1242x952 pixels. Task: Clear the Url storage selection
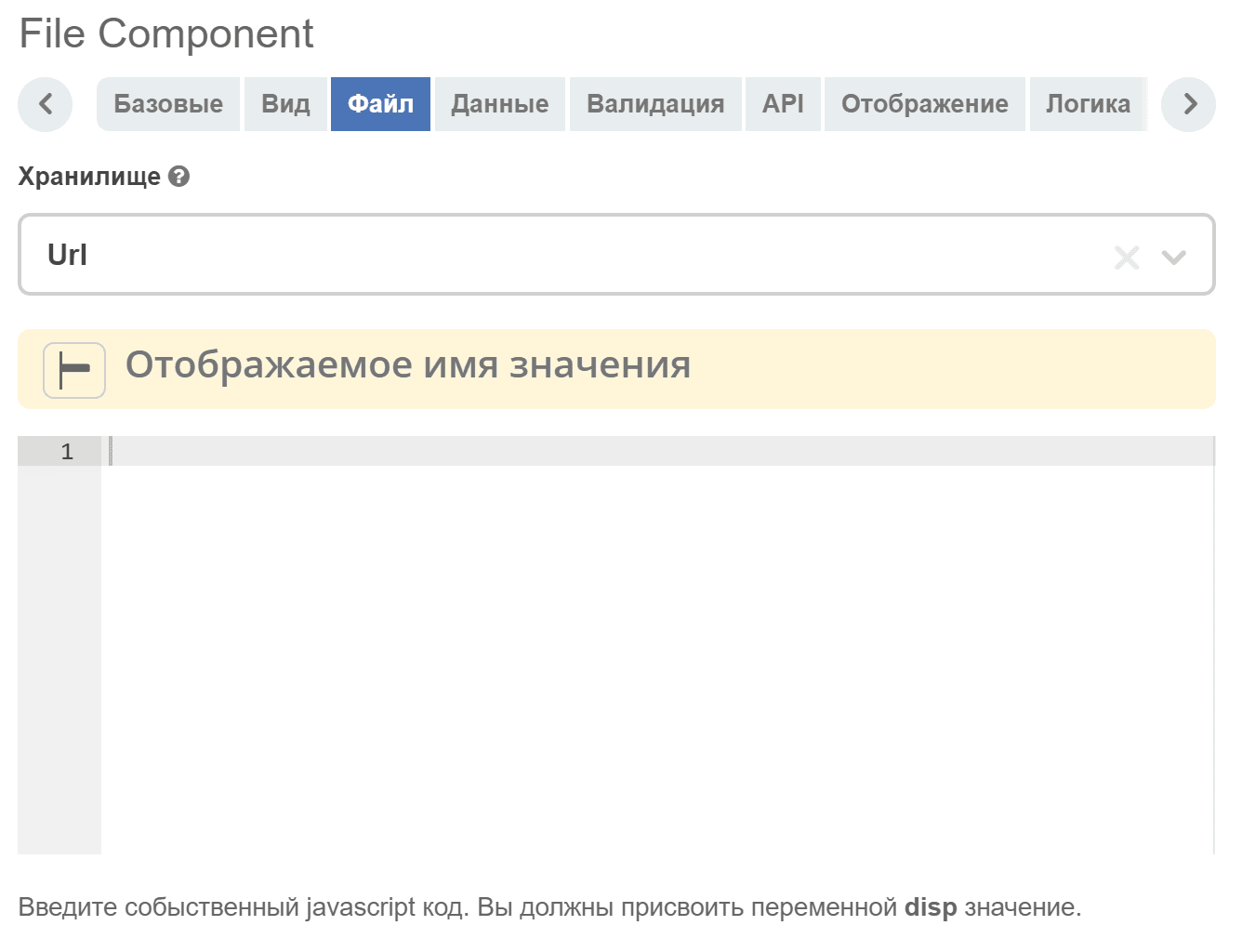(1127, 257)
